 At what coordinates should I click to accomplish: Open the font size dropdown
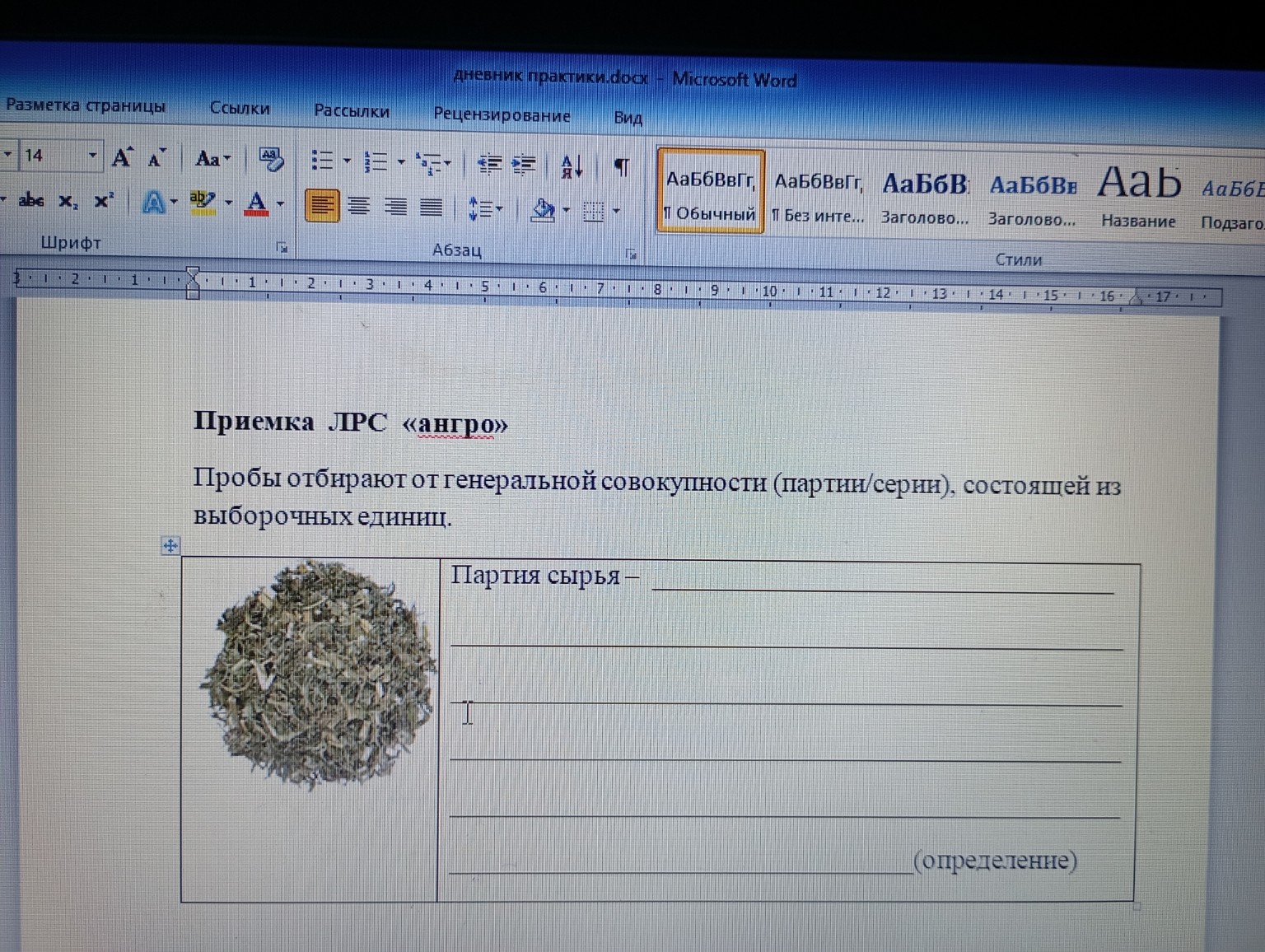coord(92,156)
